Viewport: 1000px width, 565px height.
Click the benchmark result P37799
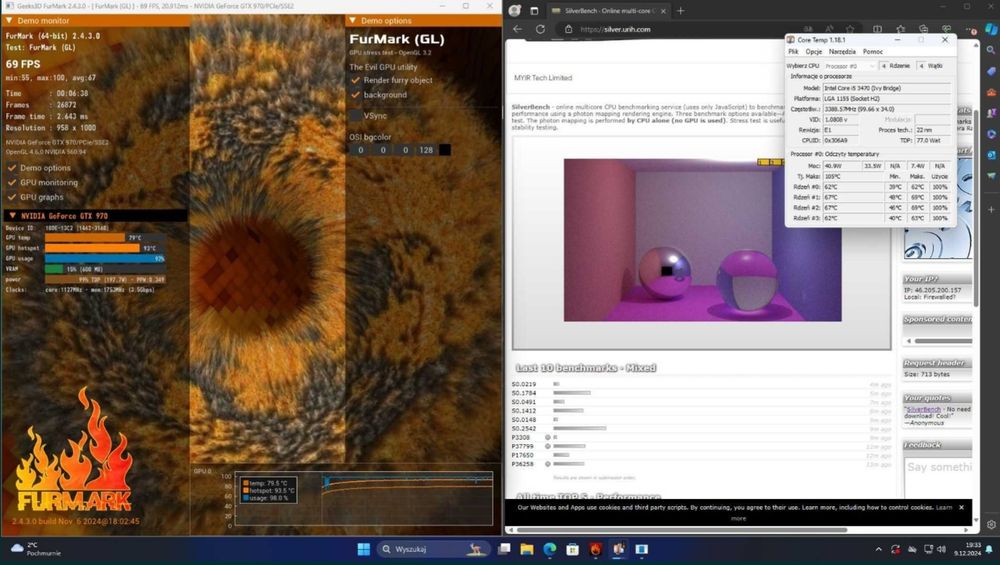point(522,446)
